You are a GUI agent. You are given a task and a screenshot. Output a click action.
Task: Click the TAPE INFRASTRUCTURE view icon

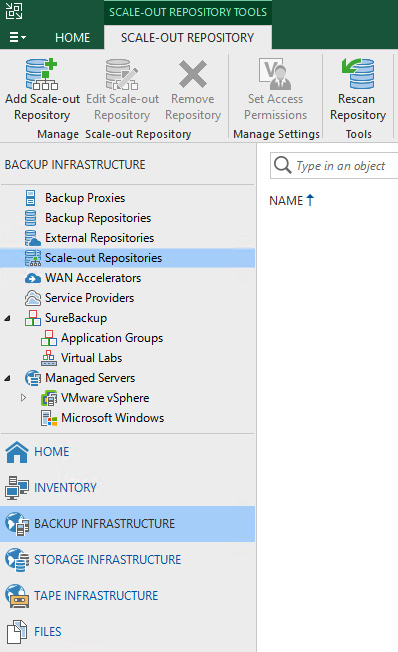17,595
